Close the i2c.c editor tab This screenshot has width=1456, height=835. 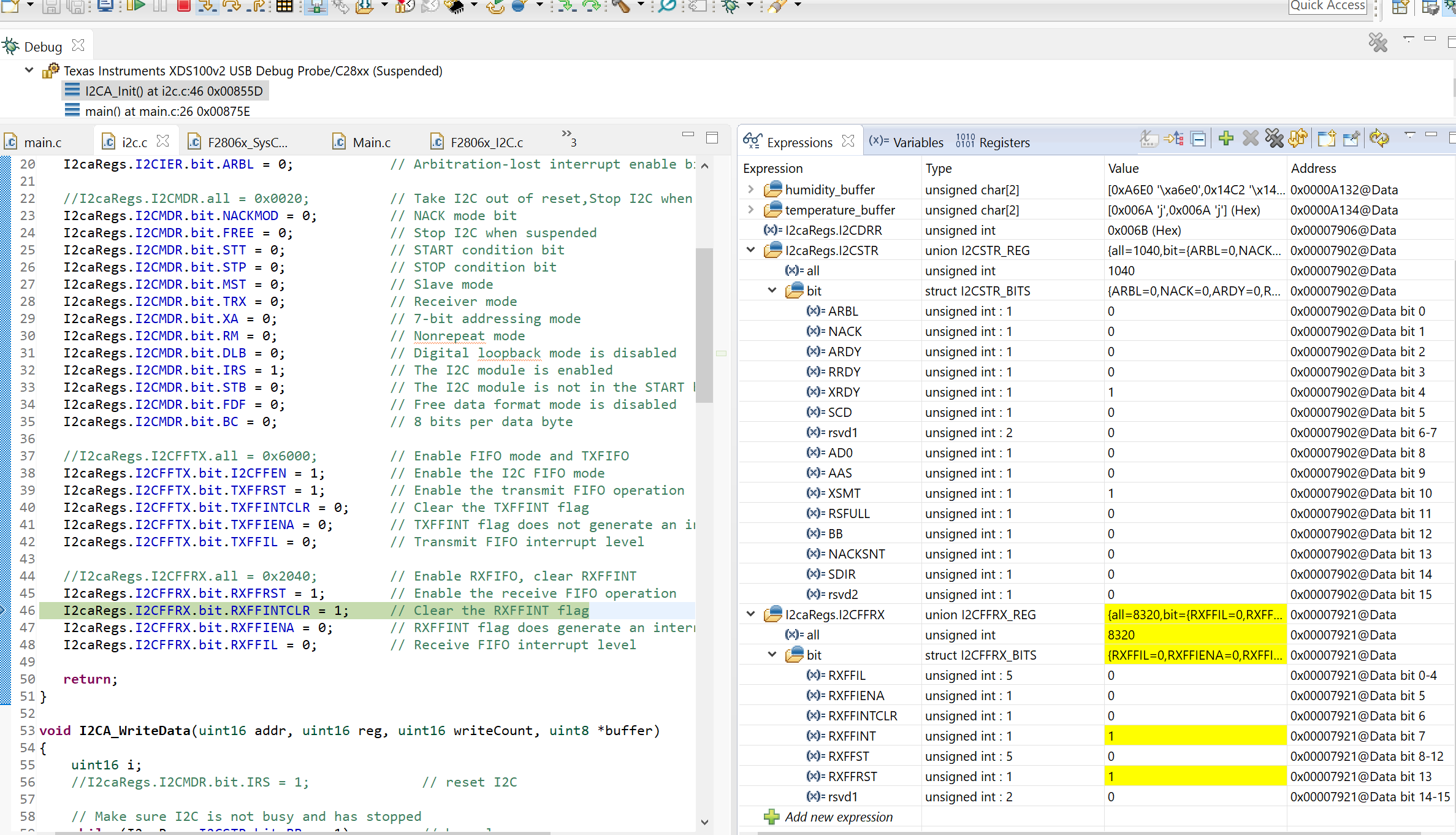click(162, 141)
